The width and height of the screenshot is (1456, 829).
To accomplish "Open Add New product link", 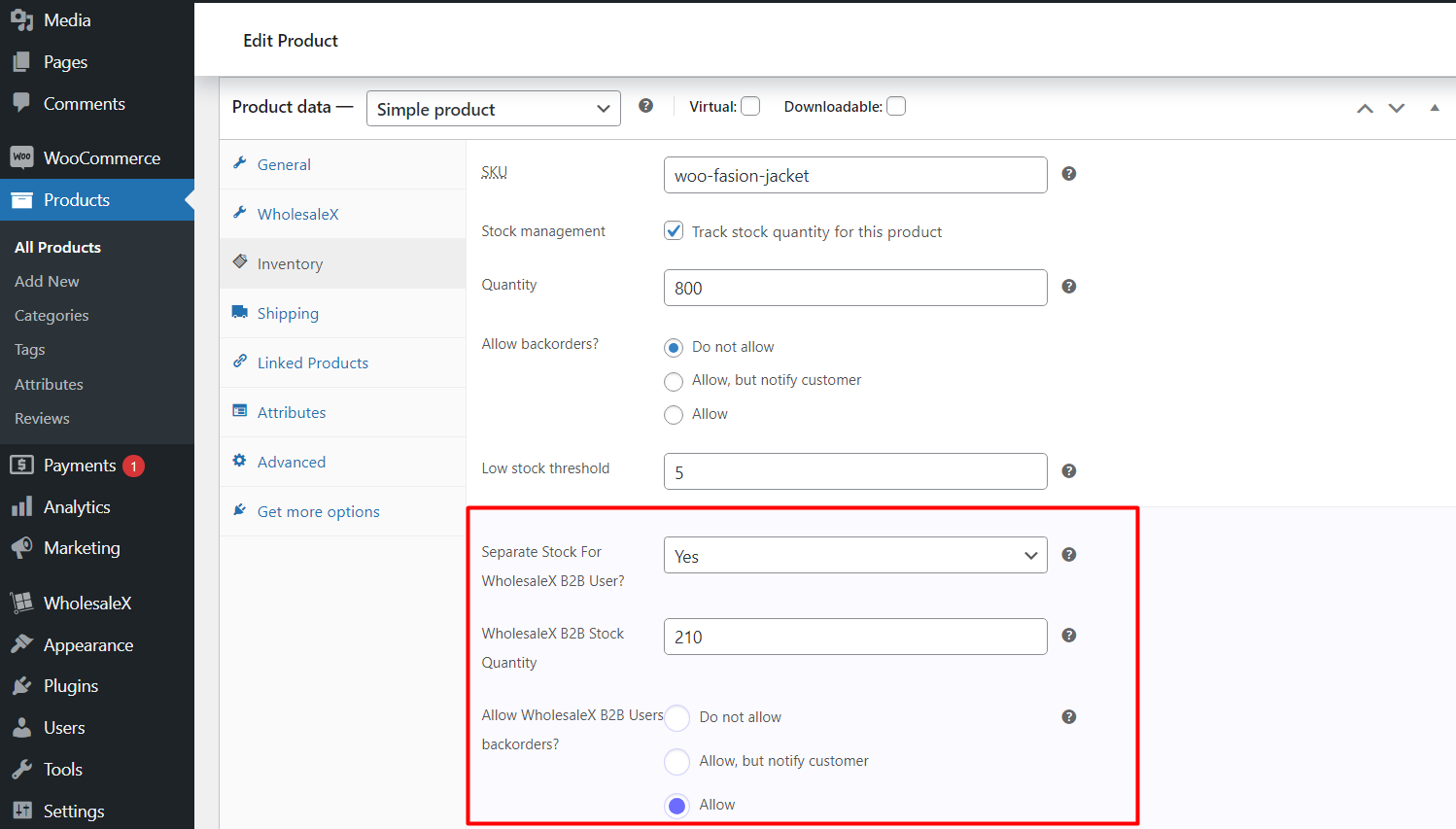I will 47,281.
